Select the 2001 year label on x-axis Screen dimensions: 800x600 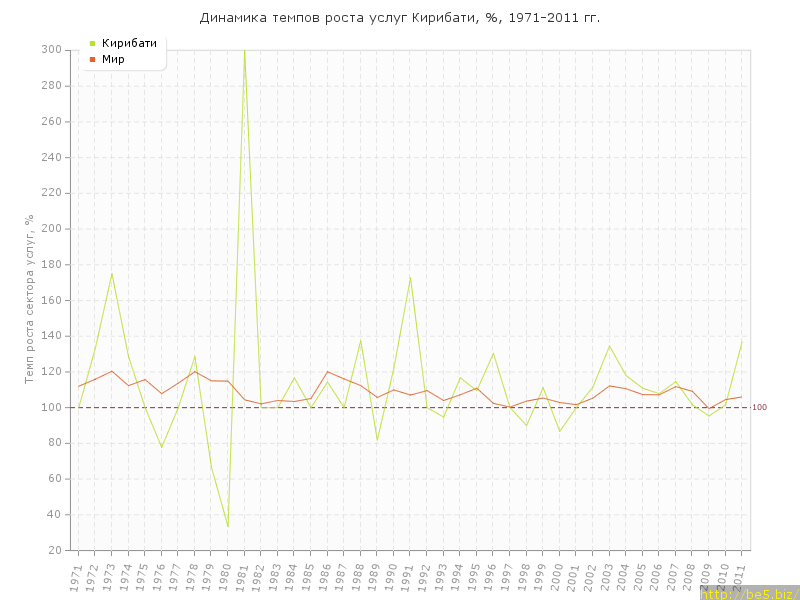pyautogui.click(x=575, y=576)
